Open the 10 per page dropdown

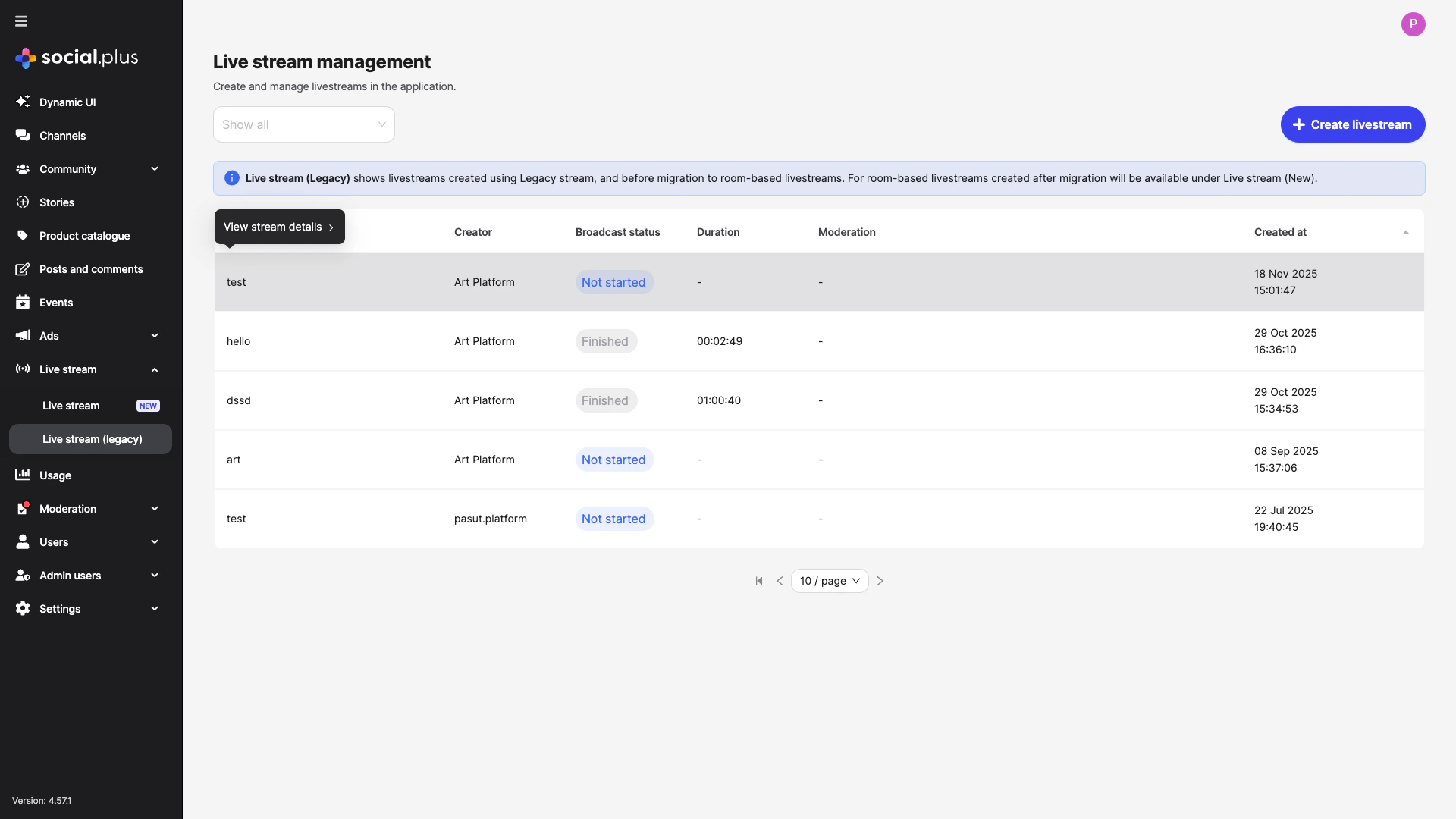[x=830, y=581]
